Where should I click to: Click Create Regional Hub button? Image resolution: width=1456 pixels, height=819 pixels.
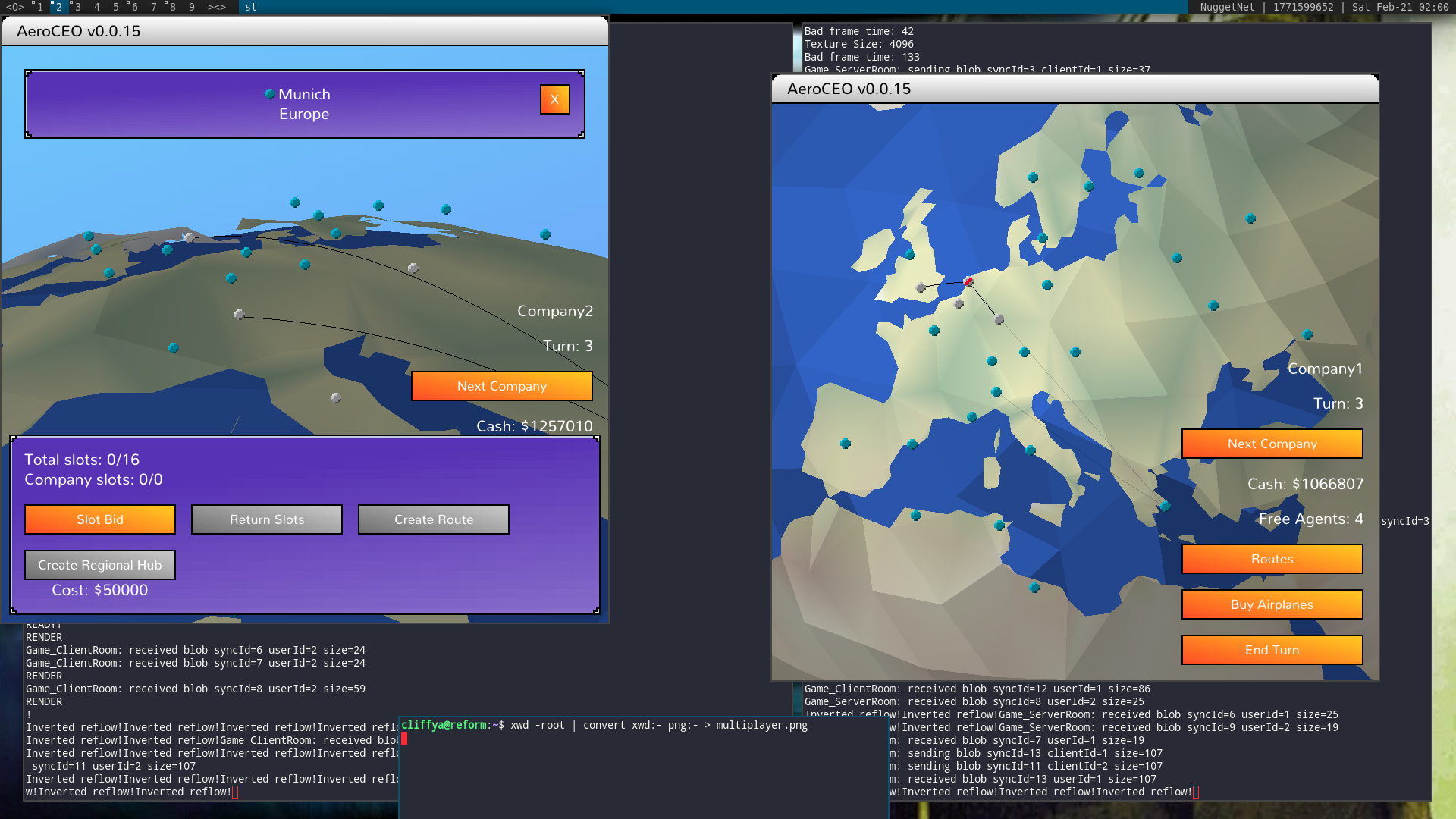click(x=100, y=565)
